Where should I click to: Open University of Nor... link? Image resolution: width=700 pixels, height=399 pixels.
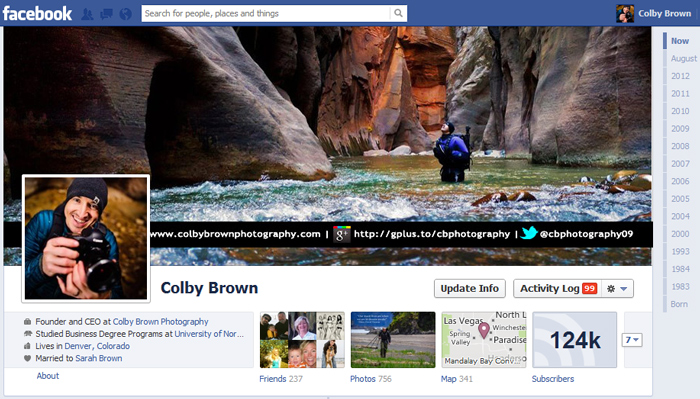[x=209, y=334]
